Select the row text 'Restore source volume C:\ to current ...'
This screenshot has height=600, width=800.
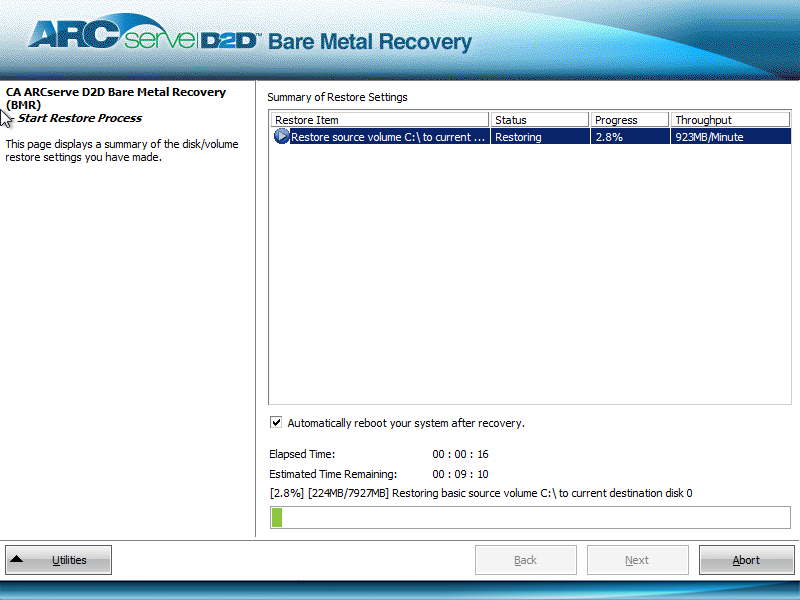pos(388,137)
